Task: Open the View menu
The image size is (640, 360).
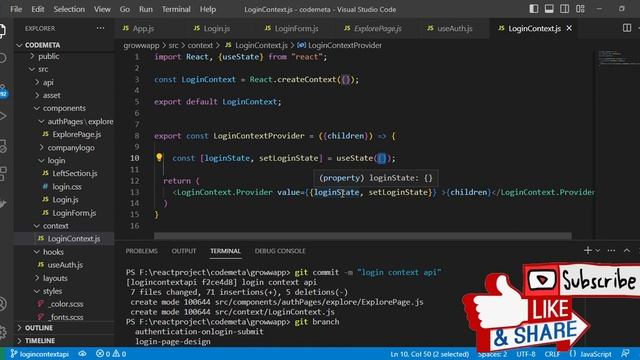Action: point(102,9)
